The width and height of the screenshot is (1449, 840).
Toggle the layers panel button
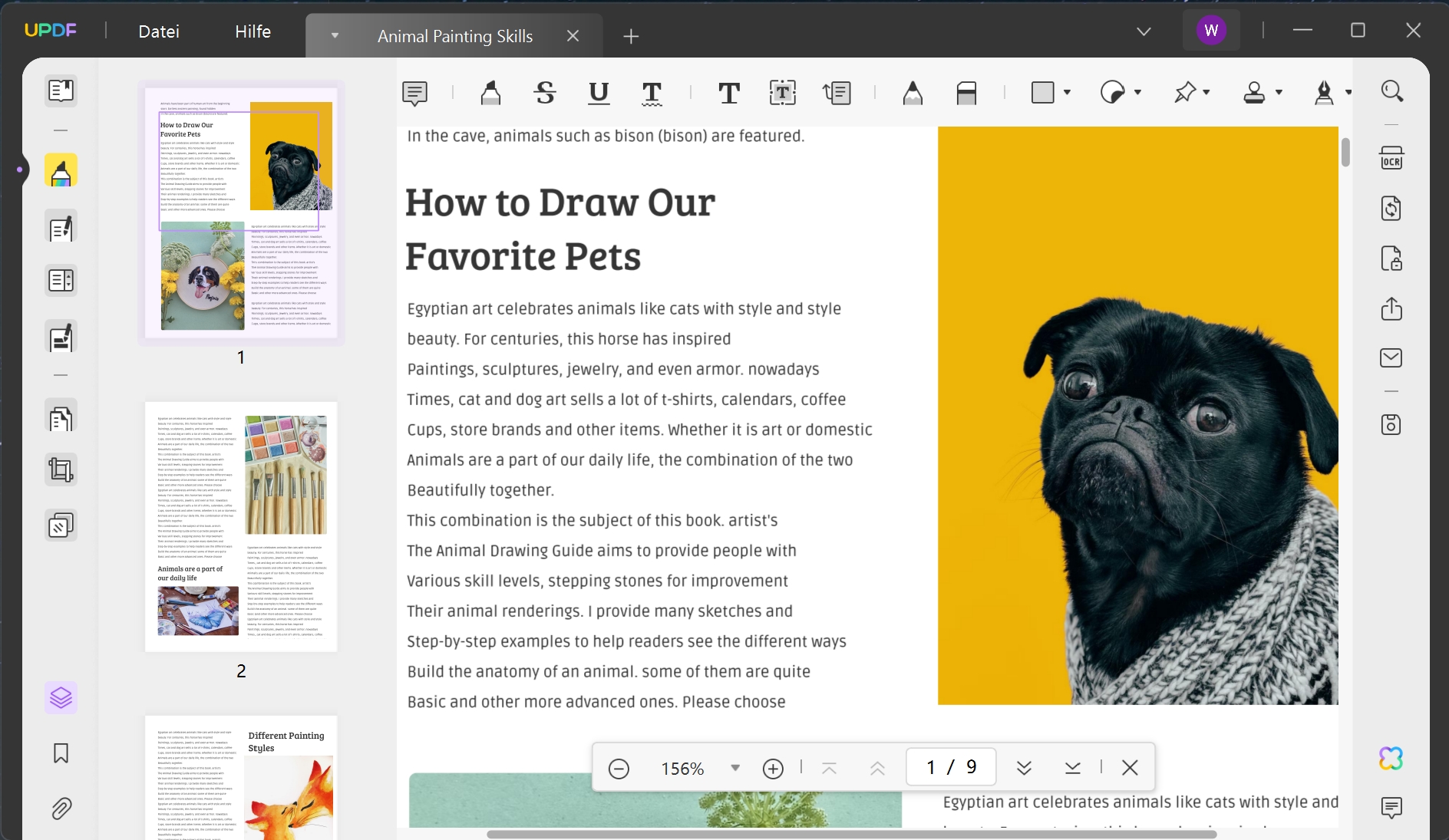click(x=61, y=697)
